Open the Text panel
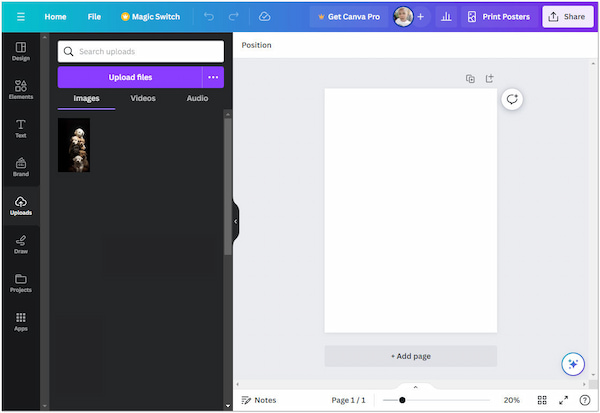 (x=21, y=129)
